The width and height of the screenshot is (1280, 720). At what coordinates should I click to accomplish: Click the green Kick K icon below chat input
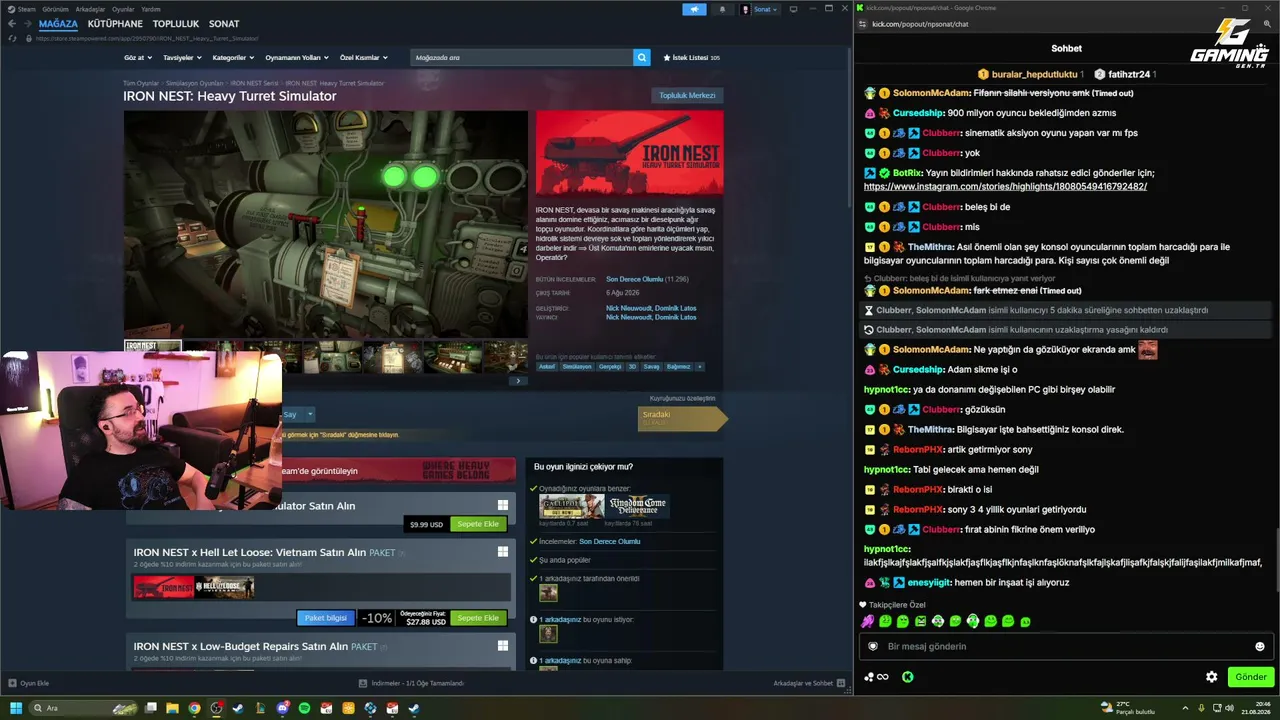coord(907,677)
